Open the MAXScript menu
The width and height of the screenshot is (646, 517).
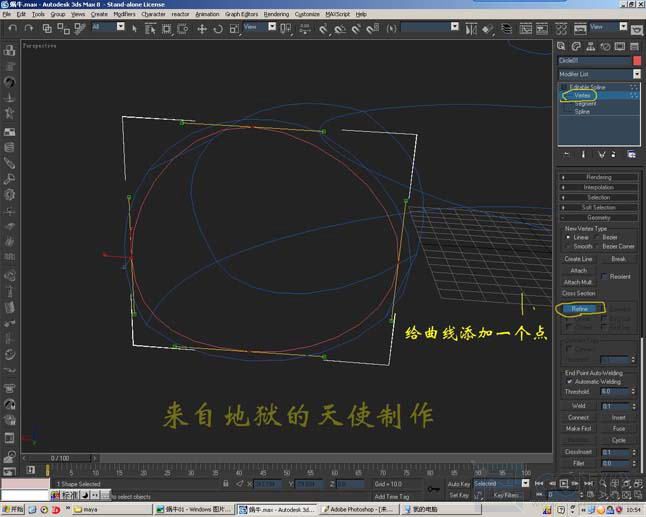(x=337, y=14)
